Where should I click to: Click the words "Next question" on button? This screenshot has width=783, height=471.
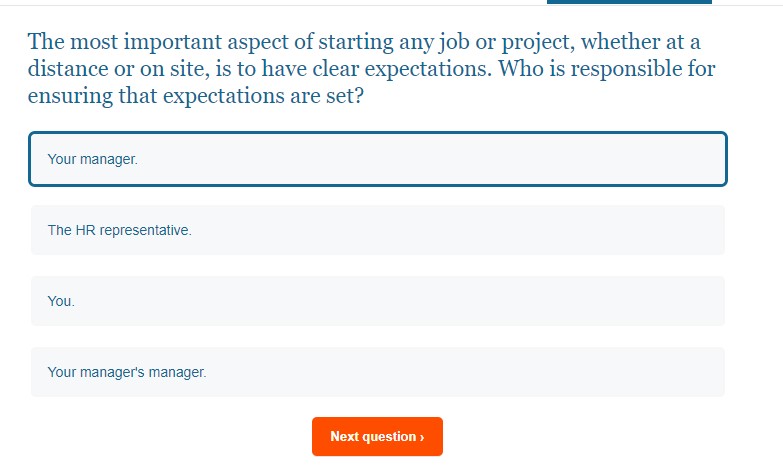[373, 437]
